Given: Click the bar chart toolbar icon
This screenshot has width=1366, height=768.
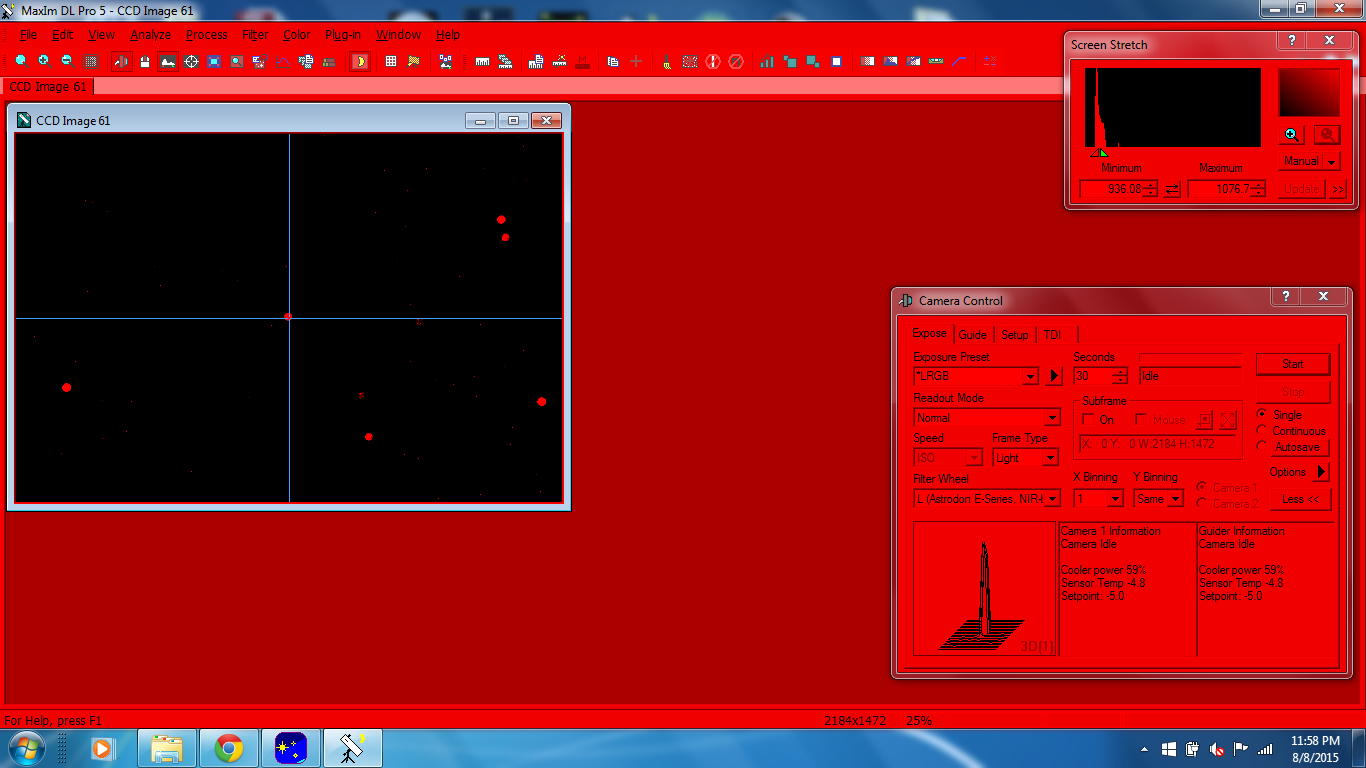Looking at the screenshot, I should click(x=766, y=61).
